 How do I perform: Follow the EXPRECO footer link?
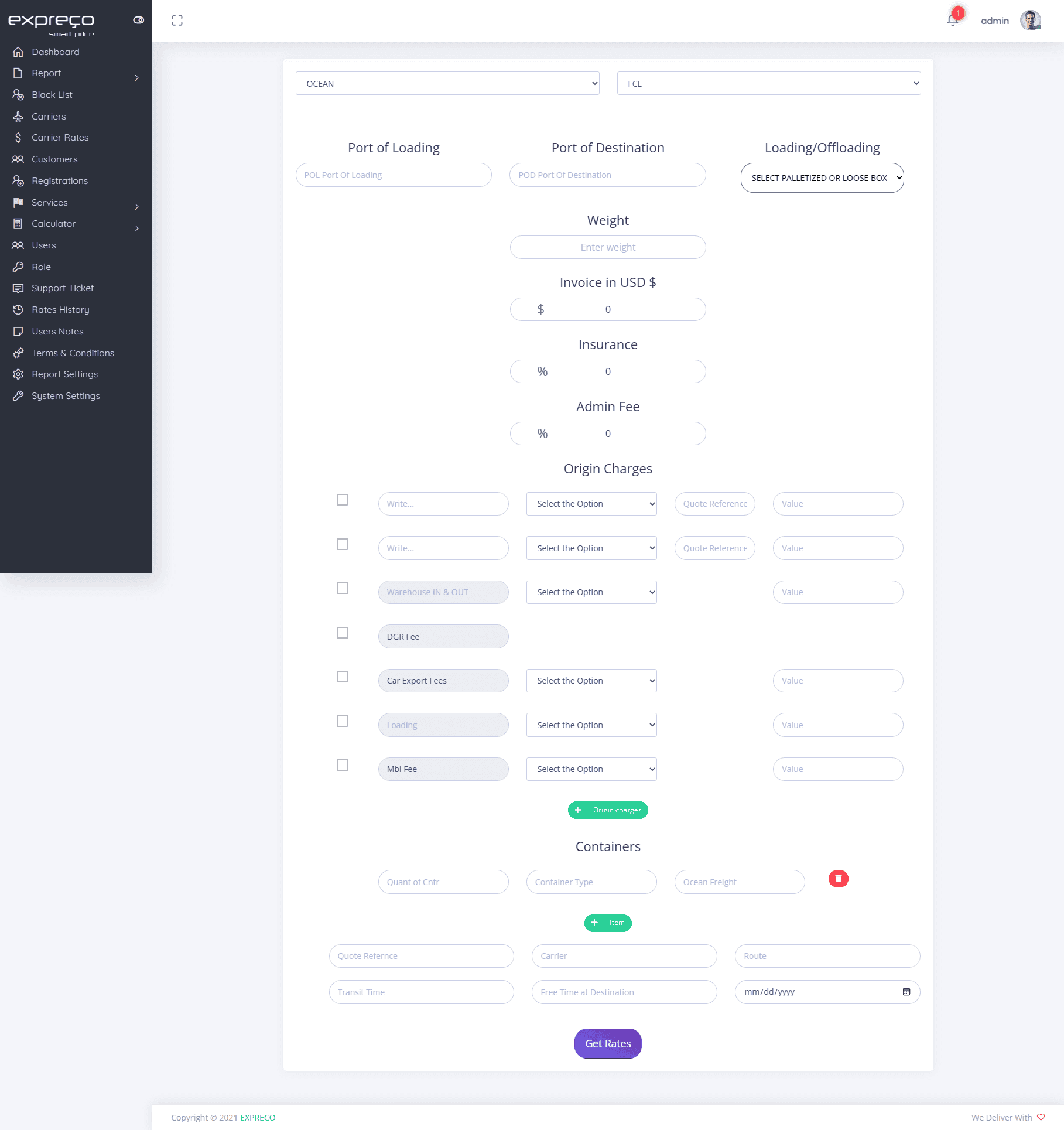tap(258, 1118)
